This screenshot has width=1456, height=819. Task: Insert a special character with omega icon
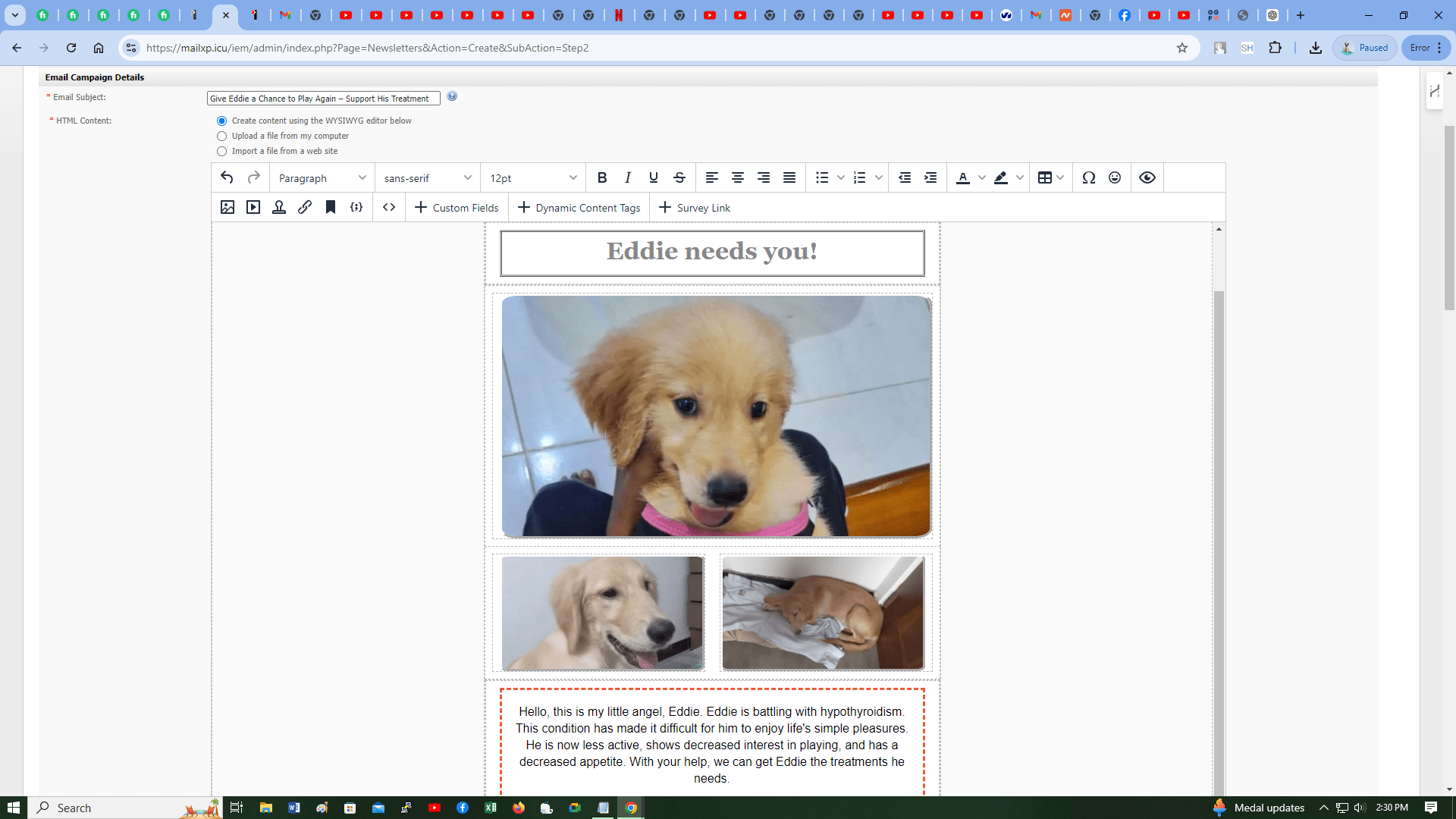[1089, 177]
